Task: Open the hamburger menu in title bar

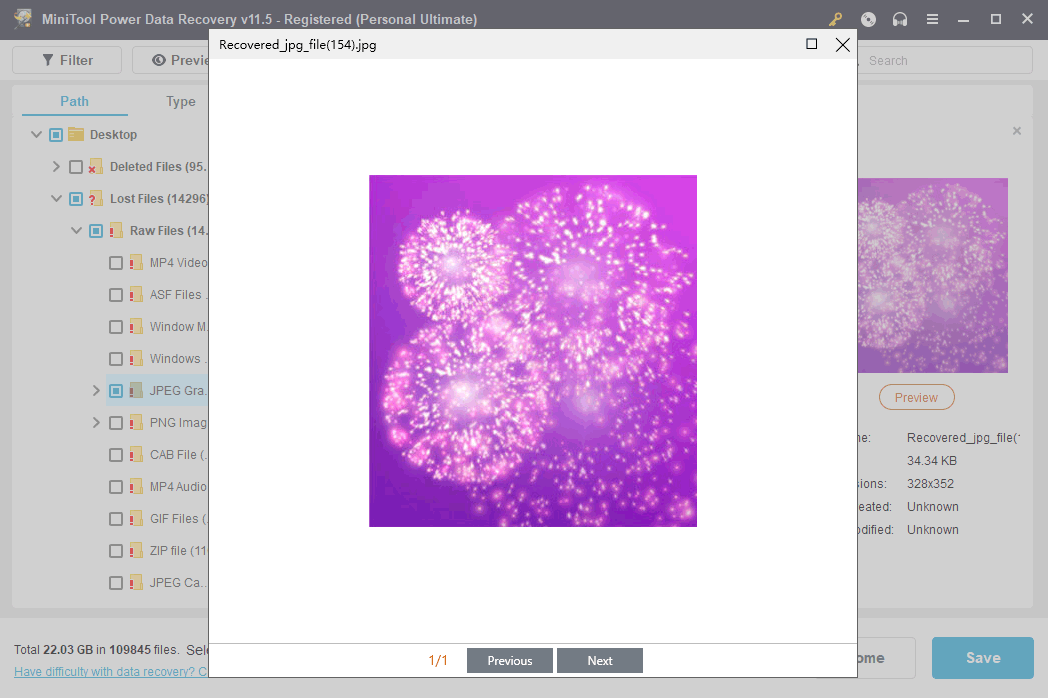Action: [932, 19]
